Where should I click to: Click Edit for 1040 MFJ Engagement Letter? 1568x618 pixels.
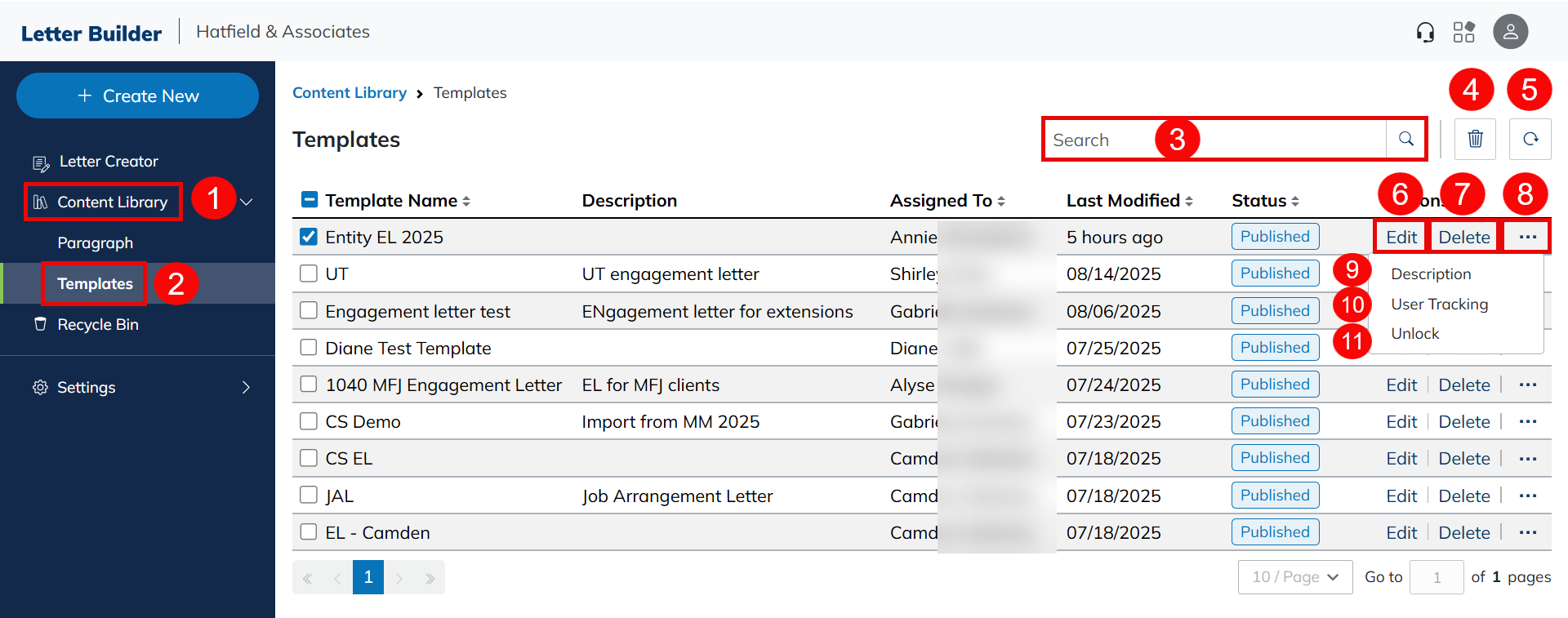(1401, 385)
